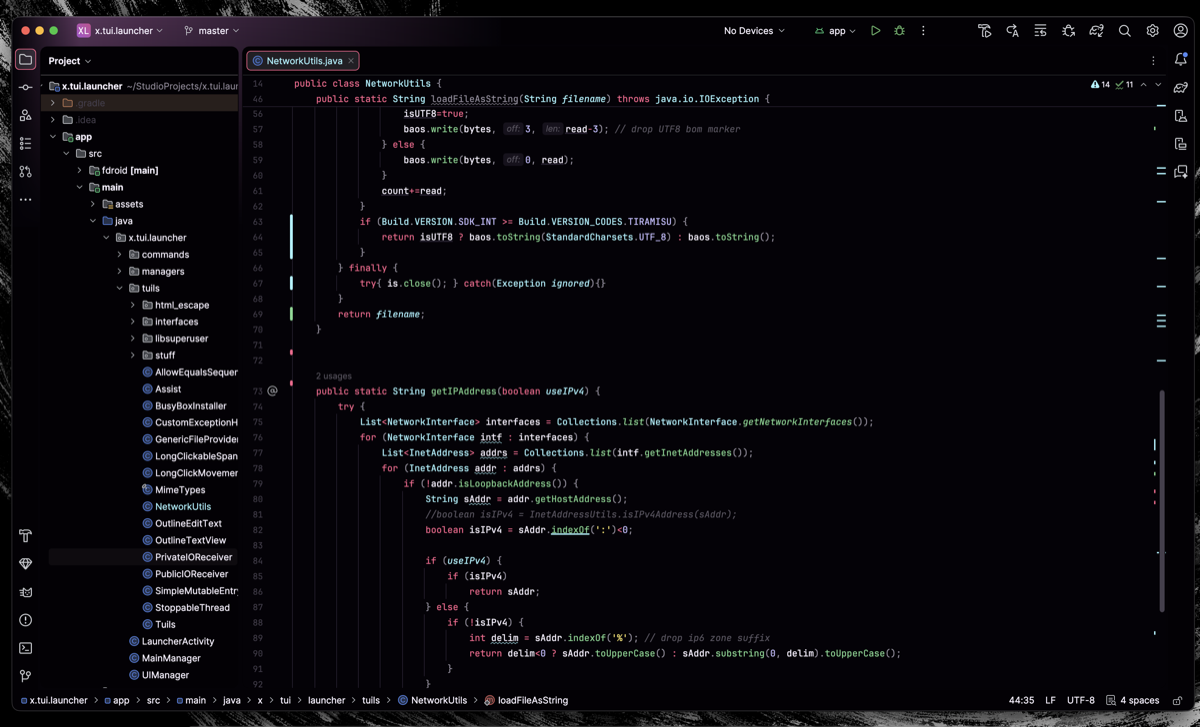
Task: Open the 4 spaces indent settings
Action: [1133, 700]
